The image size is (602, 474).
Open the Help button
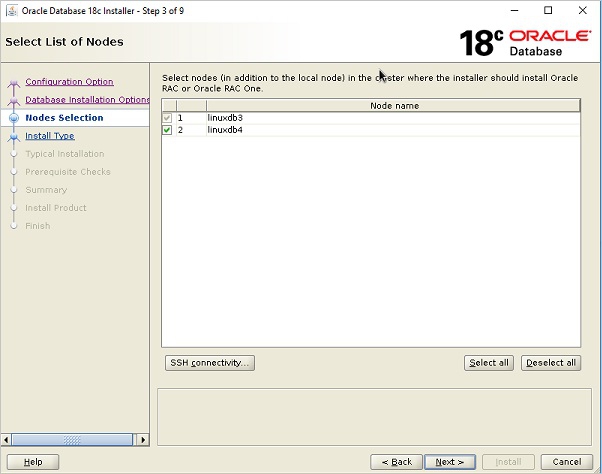point(33,462)
